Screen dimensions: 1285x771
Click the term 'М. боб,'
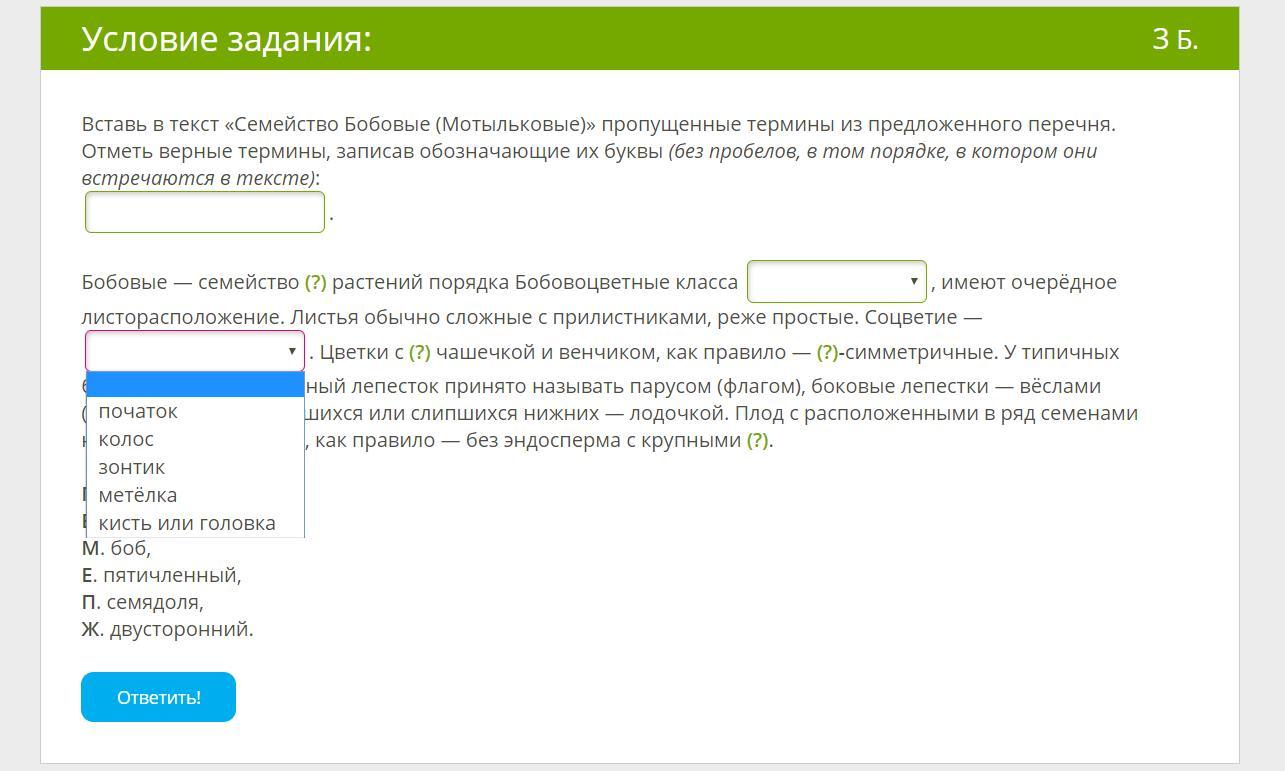[x=116, y=548]
